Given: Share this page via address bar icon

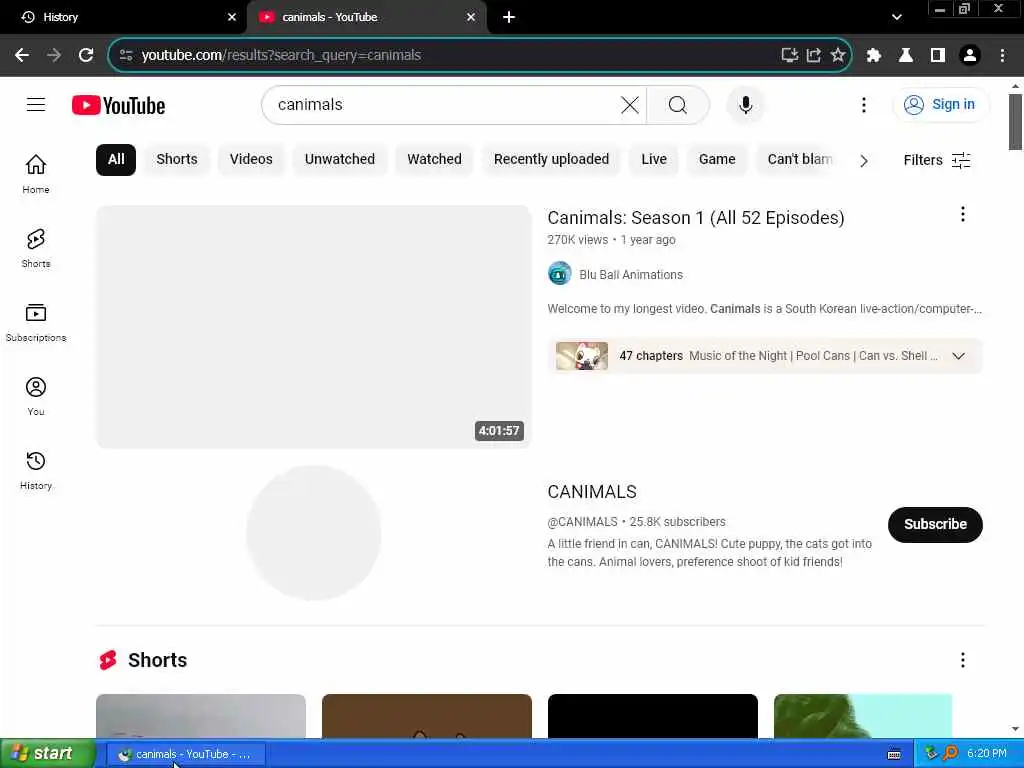Looking at the screenshot, I should click(813, 55).
